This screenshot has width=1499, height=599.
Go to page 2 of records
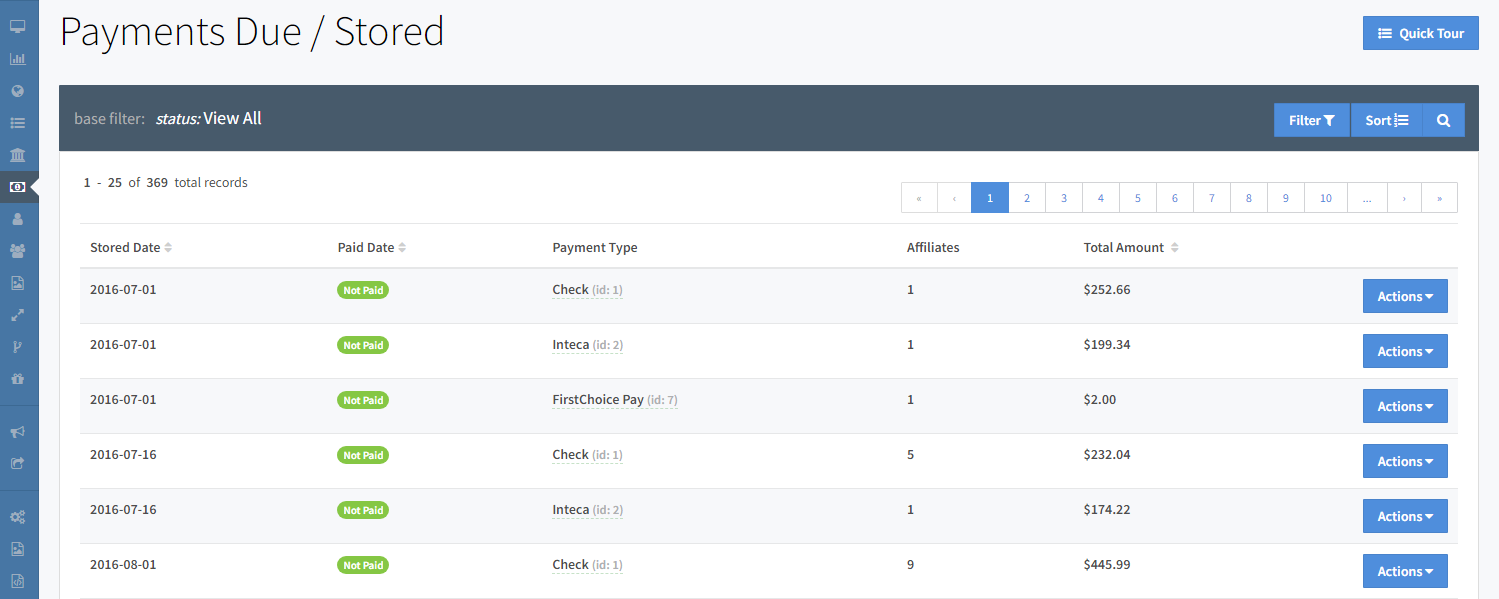1026,198
